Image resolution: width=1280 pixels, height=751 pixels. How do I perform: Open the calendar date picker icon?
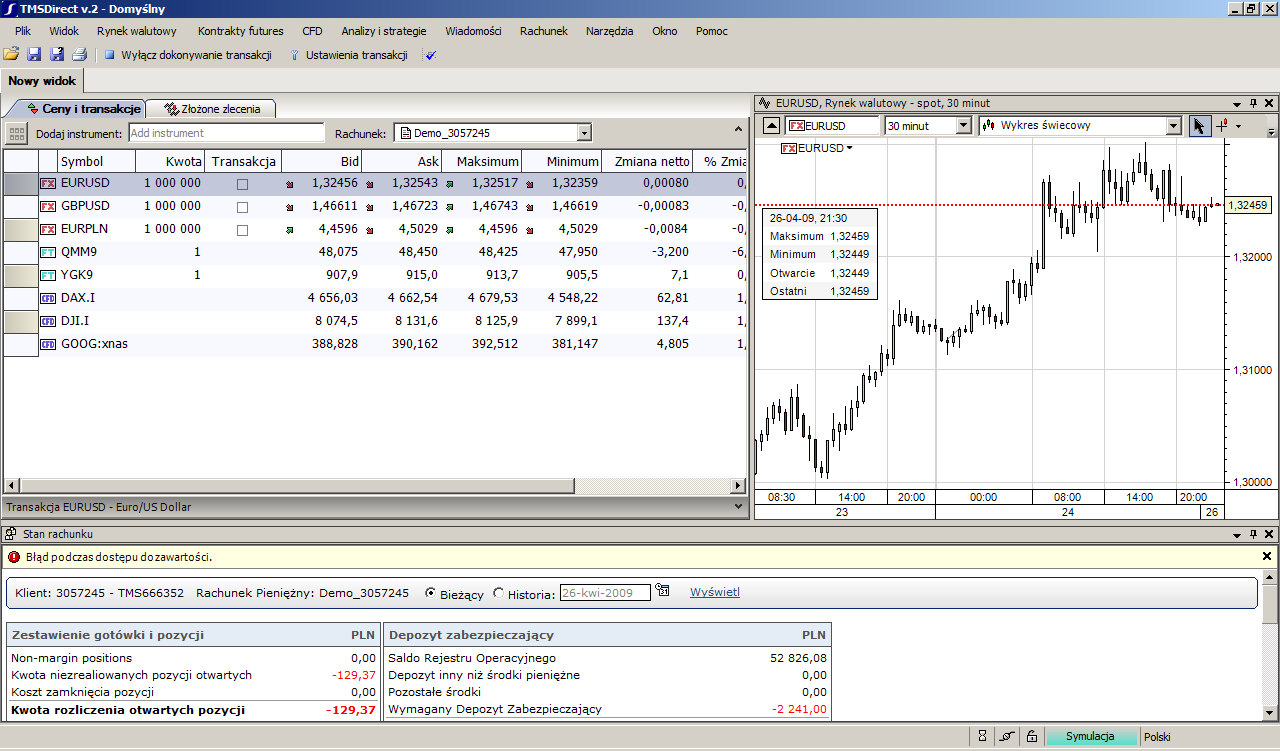tap(663, 592)
